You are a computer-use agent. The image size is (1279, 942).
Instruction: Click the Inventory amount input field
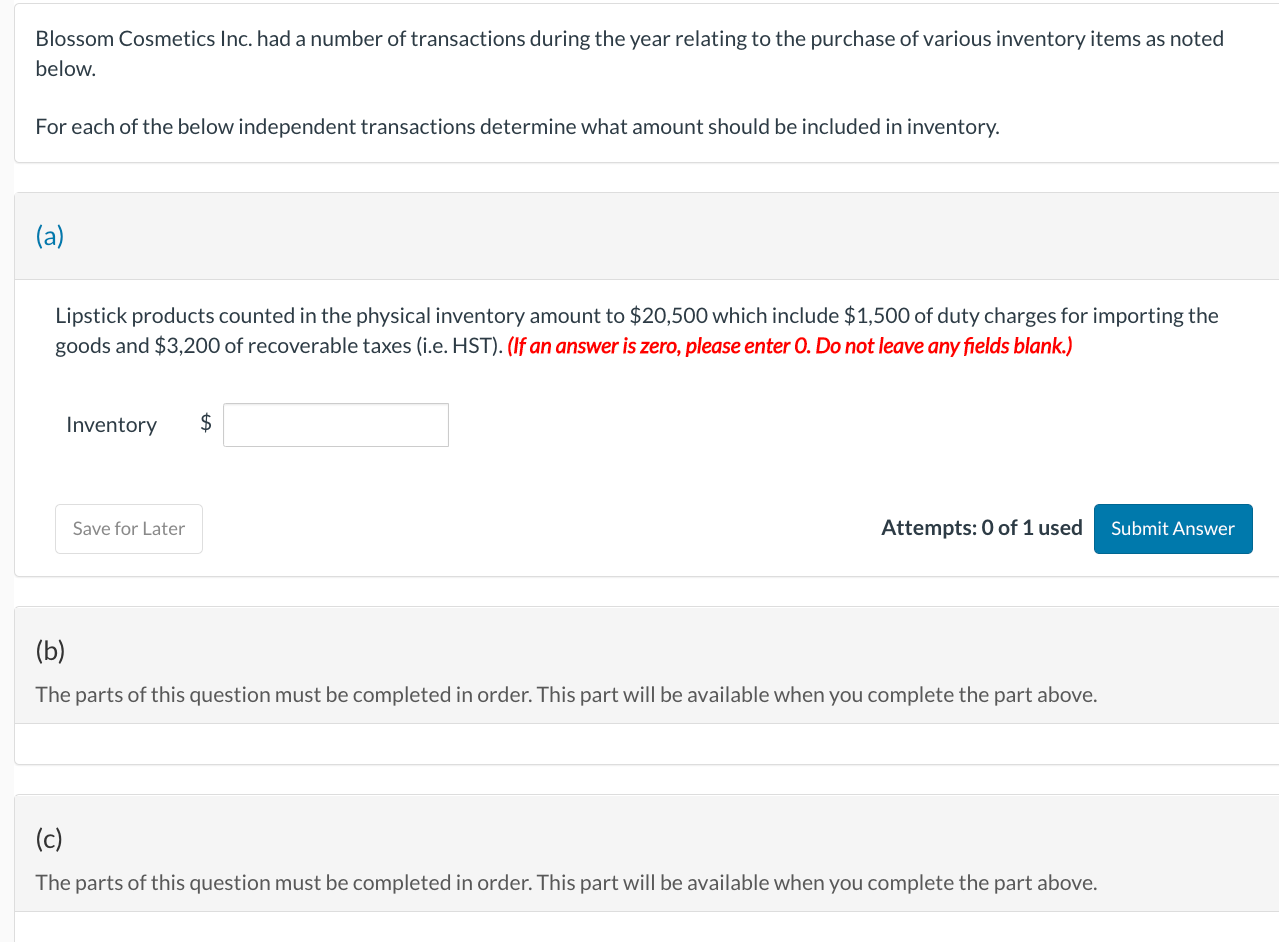(335, 424)
